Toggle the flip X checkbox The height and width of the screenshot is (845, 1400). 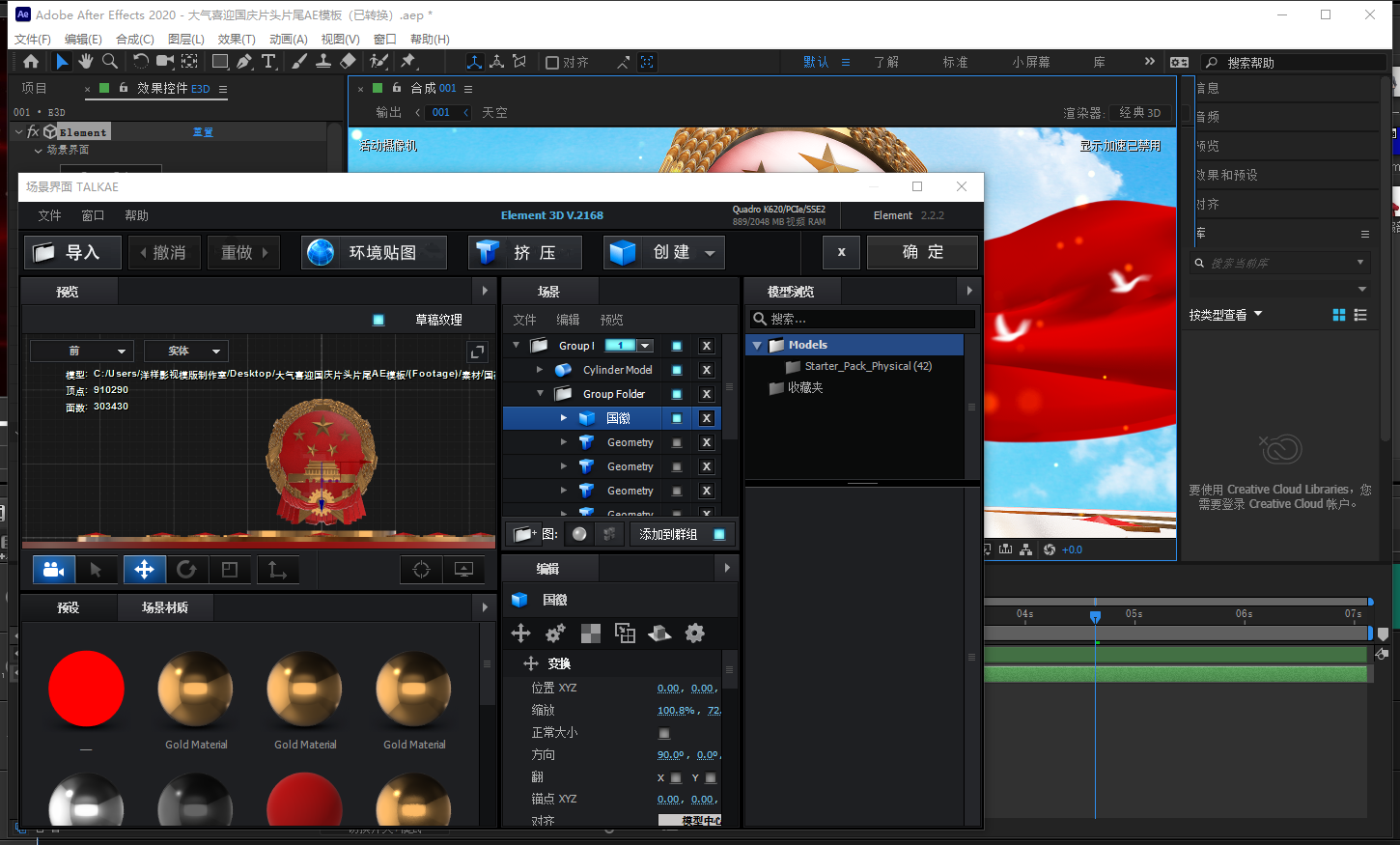point(676,777)
